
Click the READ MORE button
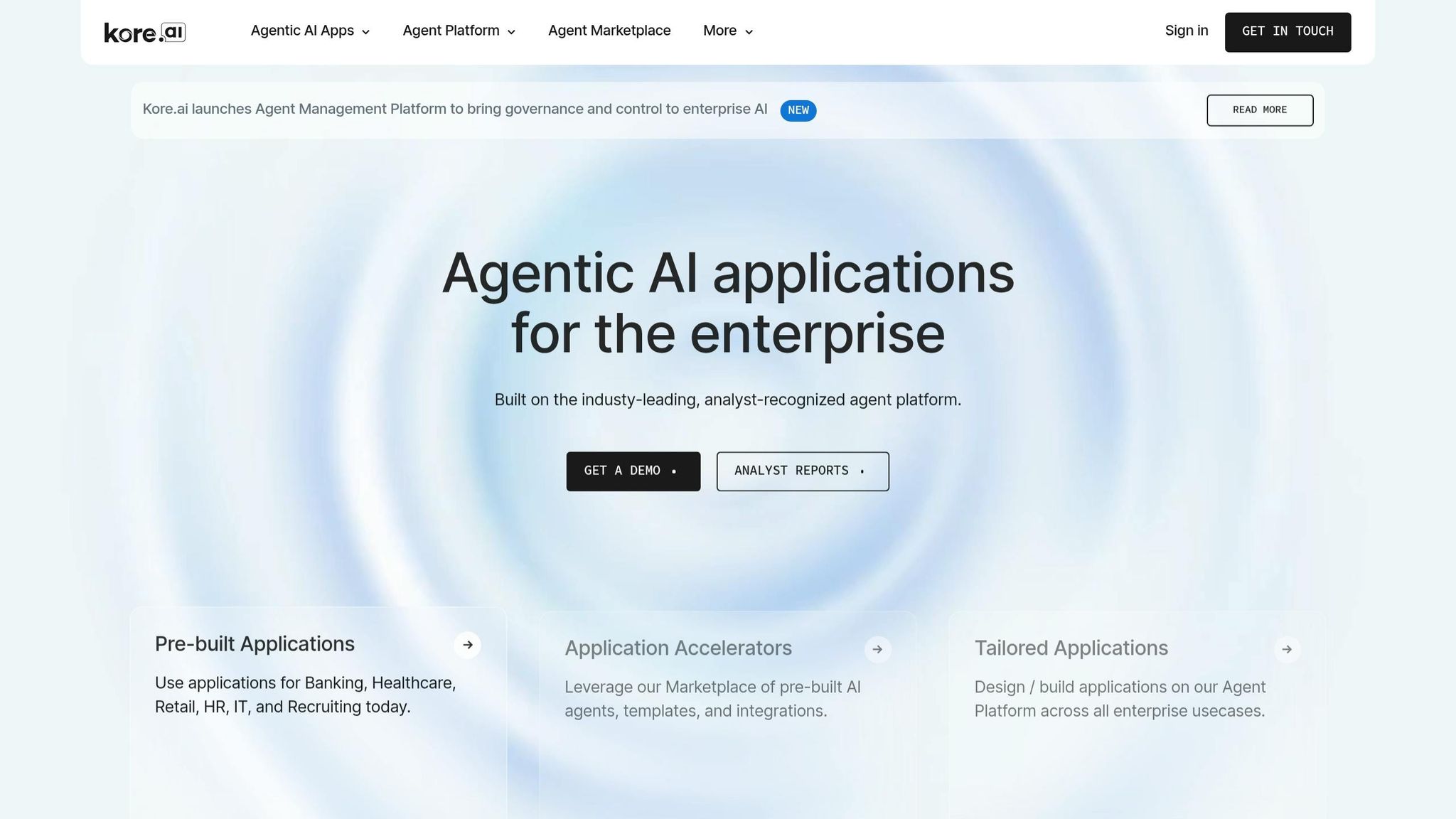point(1260,110)
